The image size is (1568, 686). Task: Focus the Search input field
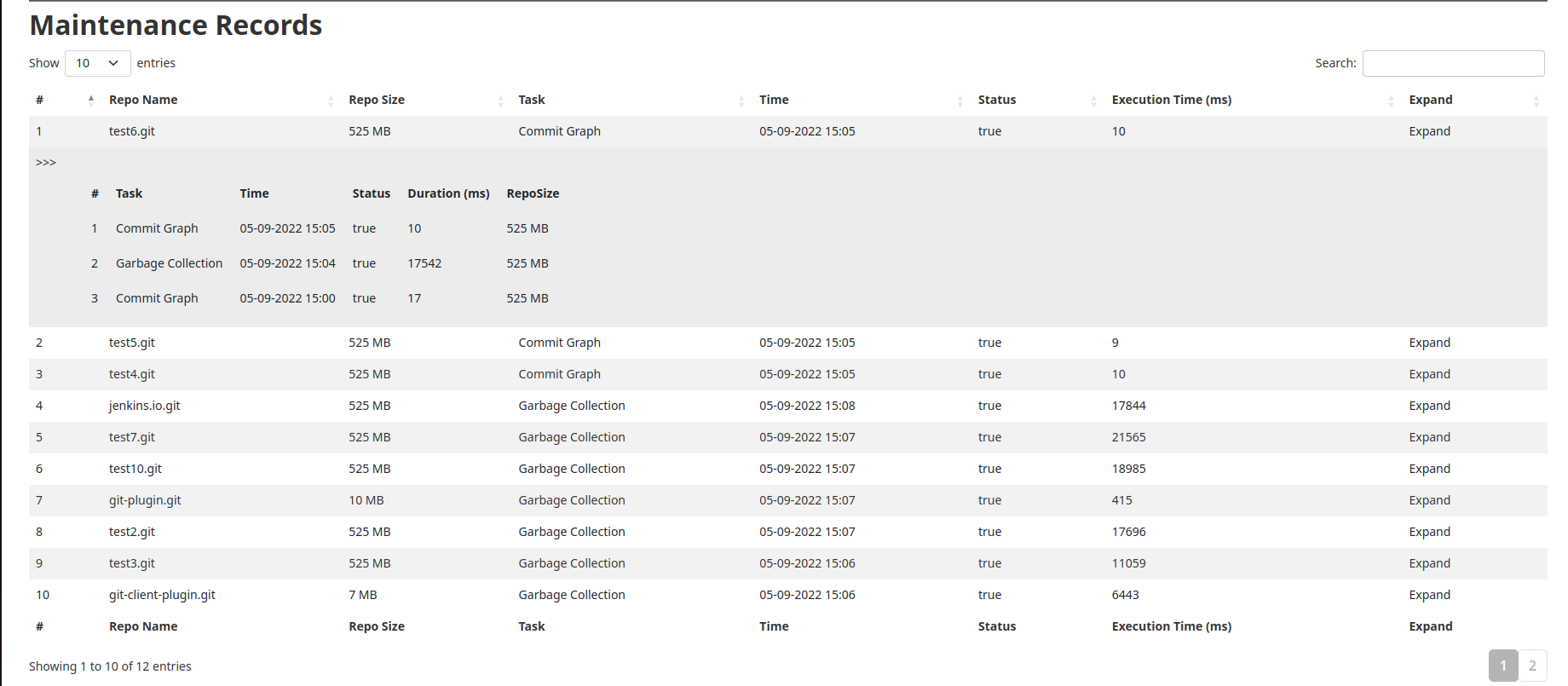[x=1453, y=63]
